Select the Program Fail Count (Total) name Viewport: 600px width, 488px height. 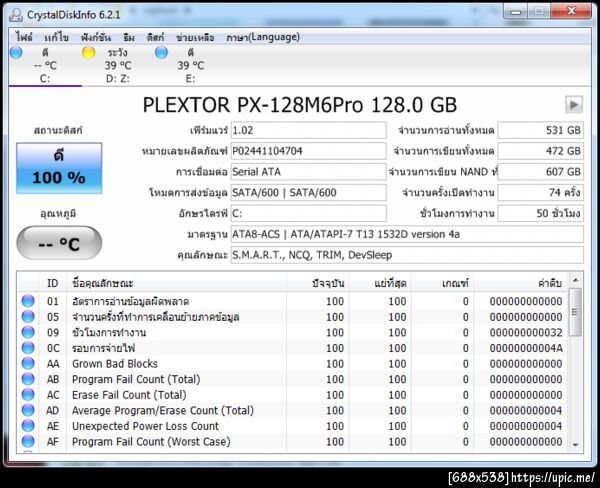point(136,379)
